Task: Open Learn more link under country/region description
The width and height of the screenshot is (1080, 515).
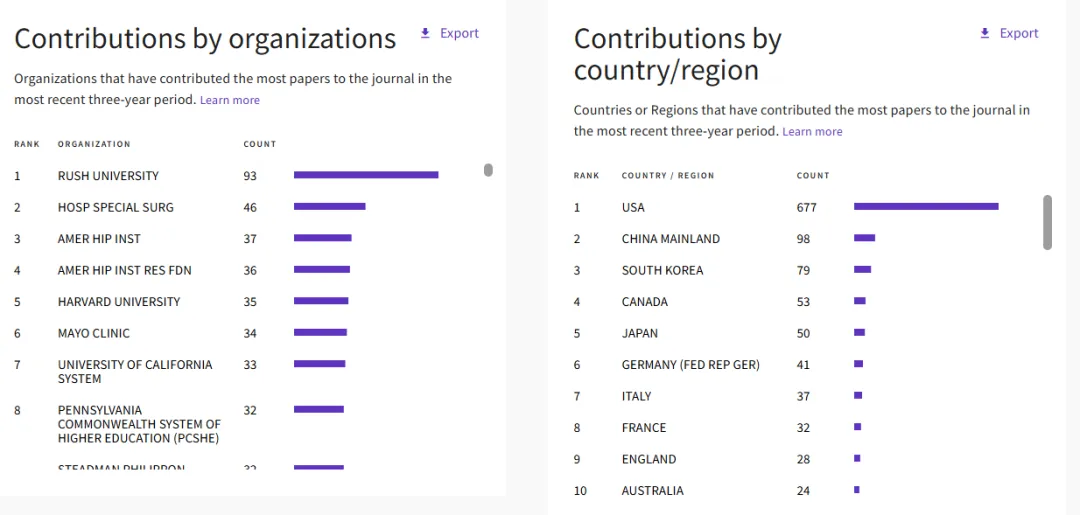Action: click(812, 132)
